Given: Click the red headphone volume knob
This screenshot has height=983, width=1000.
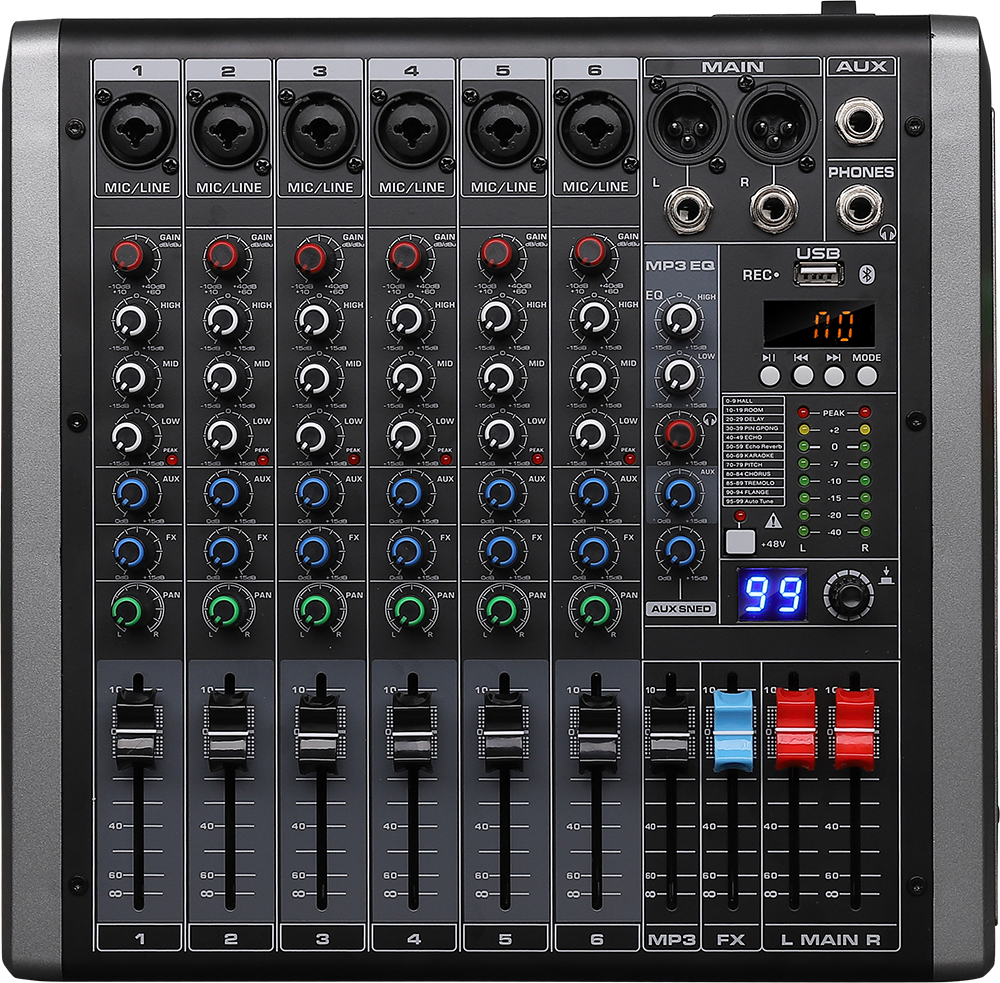Looking at the screenshot, I should (679, 434).
